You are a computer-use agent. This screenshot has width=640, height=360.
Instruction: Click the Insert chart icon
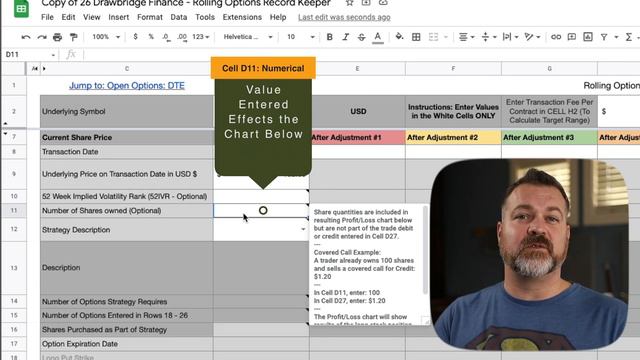coord(588,37)
